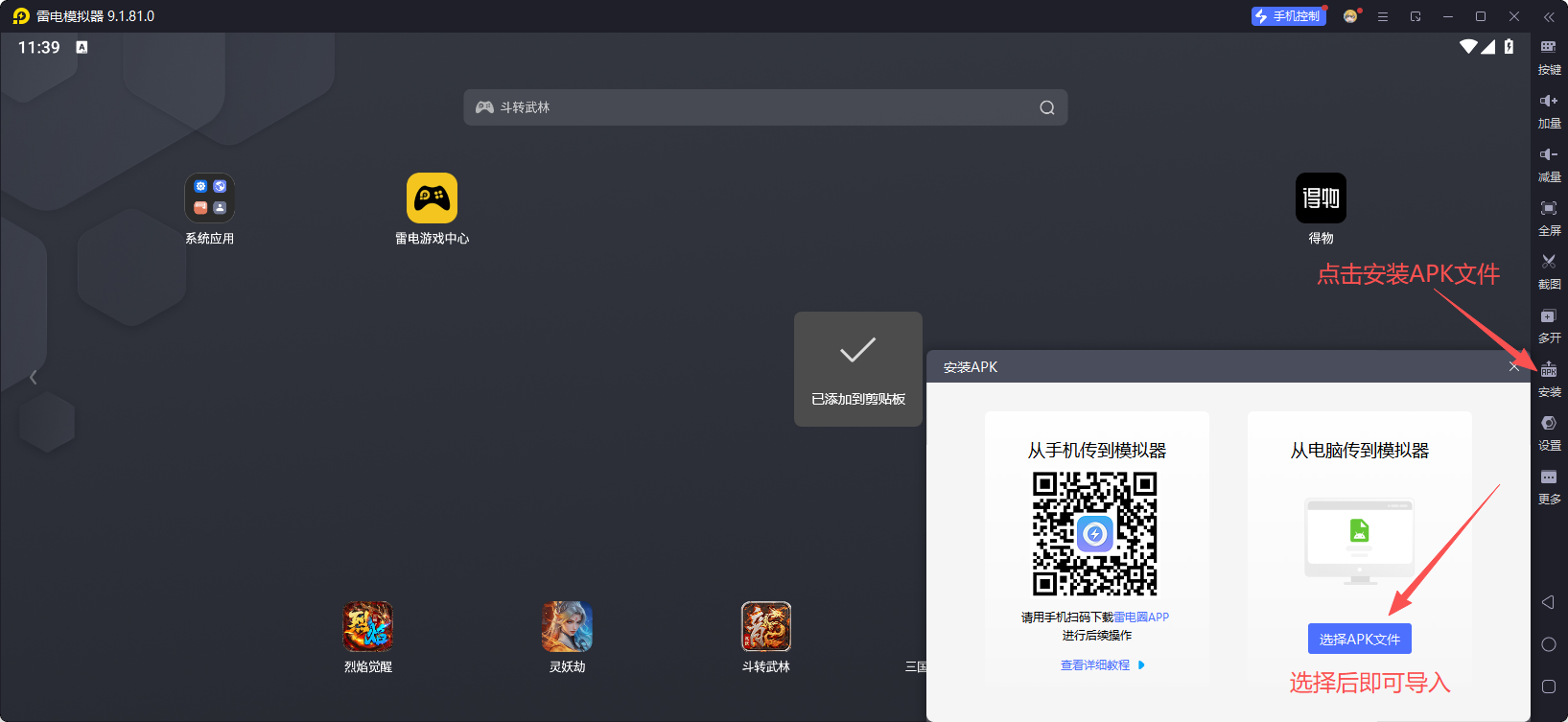1568x722 pixels.
Task: Open the 雷电圈APP download link
Action: tap(1141, 617)
